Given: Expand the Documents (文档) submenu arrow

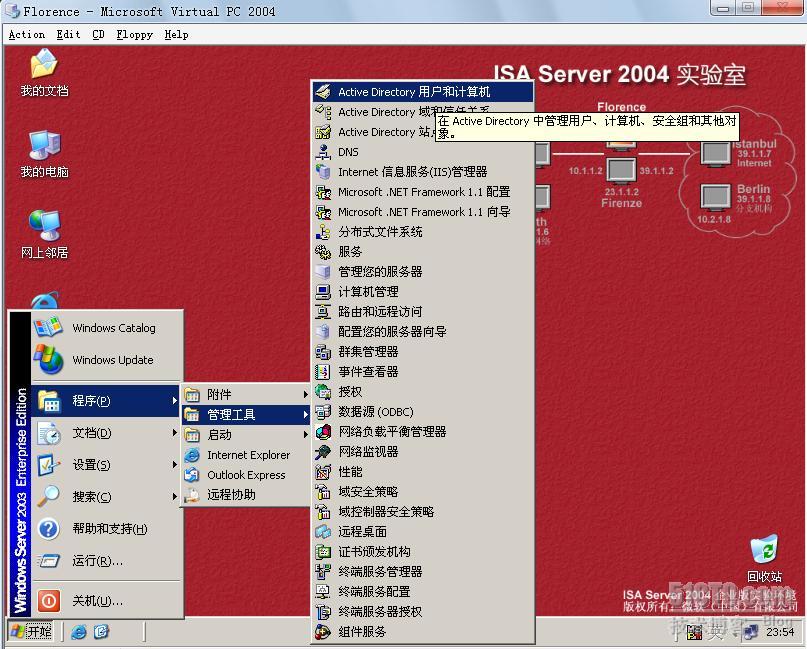Looking at the screenshot, I should (x=174, y=433).
